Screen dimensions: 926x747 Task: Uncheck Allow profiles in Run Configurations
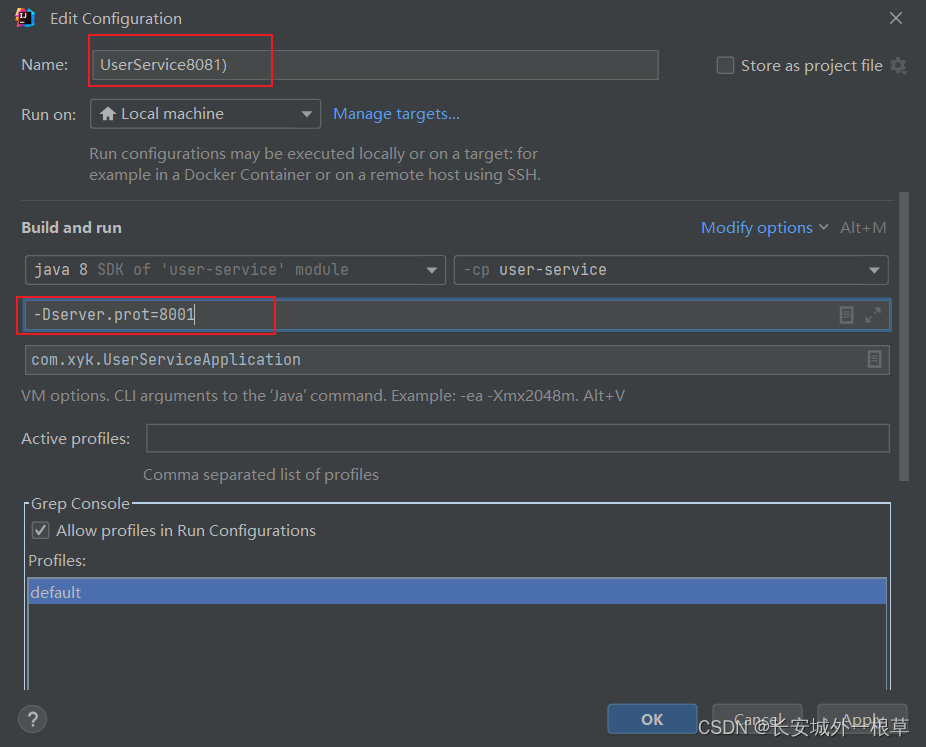pos(40,530)
